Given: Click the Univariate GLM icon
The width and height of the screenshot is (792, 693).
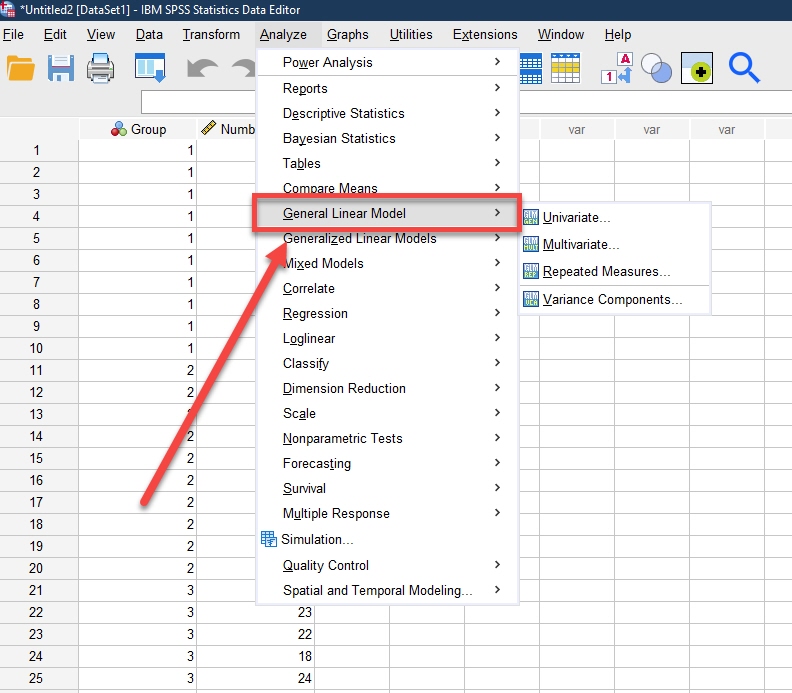Looking at the screenshot, I should [531, 218].
